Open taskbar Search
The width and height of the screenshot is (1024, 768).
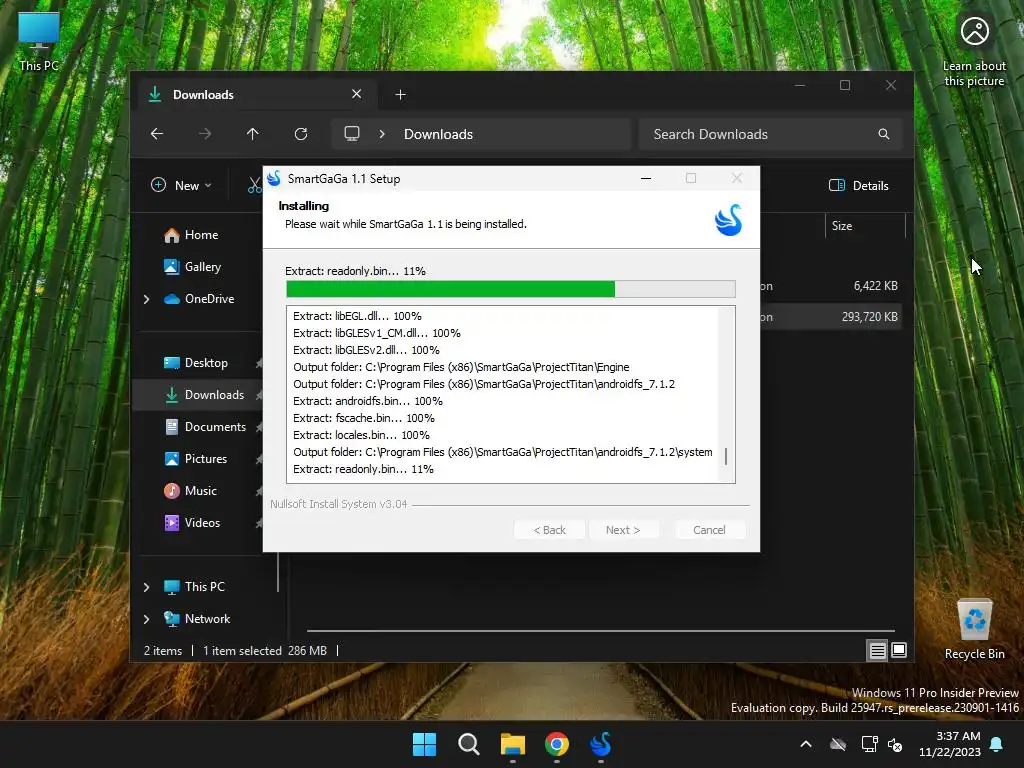[468, 744]
